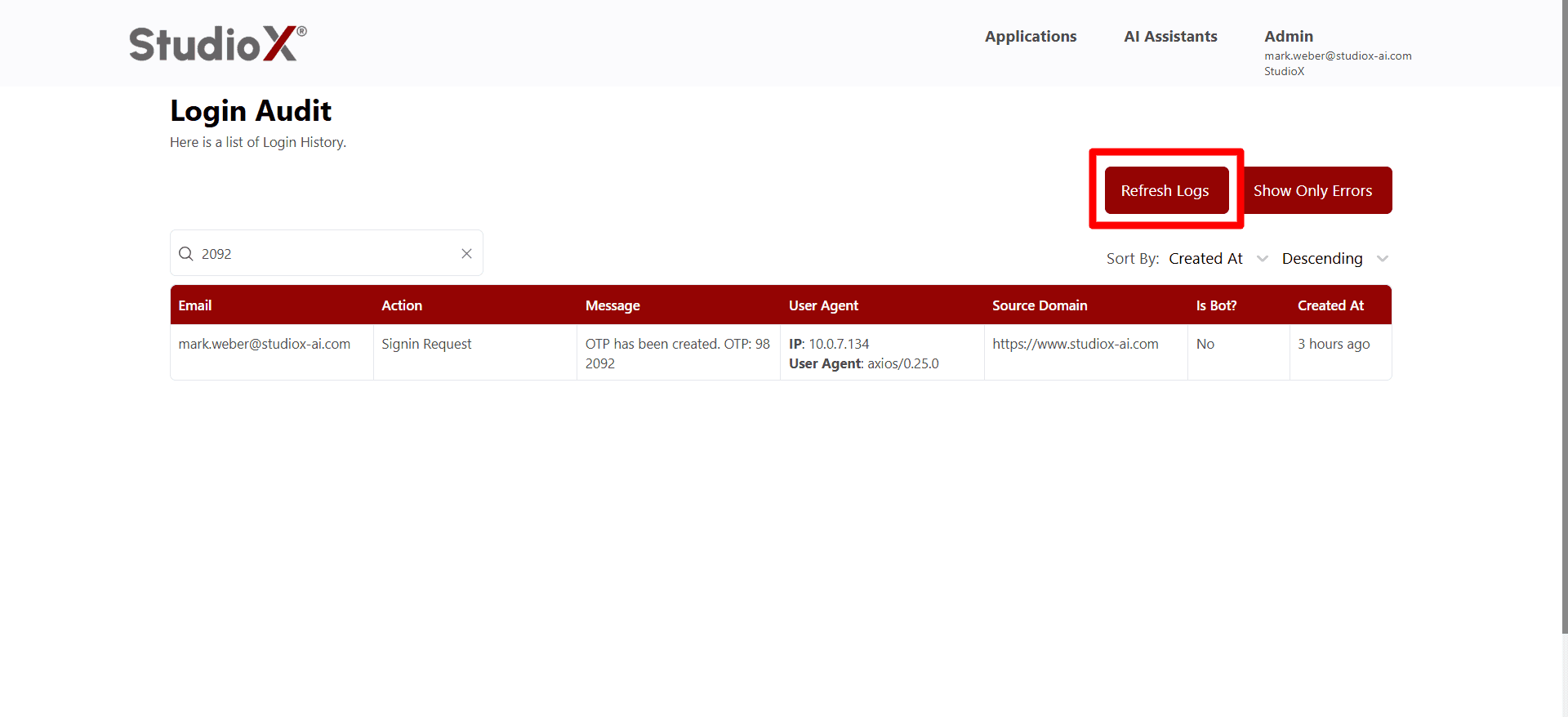This screenshot has width=1568, height=717.
Task: Click the account email in the header
Action: click(x=1338, y=56)
